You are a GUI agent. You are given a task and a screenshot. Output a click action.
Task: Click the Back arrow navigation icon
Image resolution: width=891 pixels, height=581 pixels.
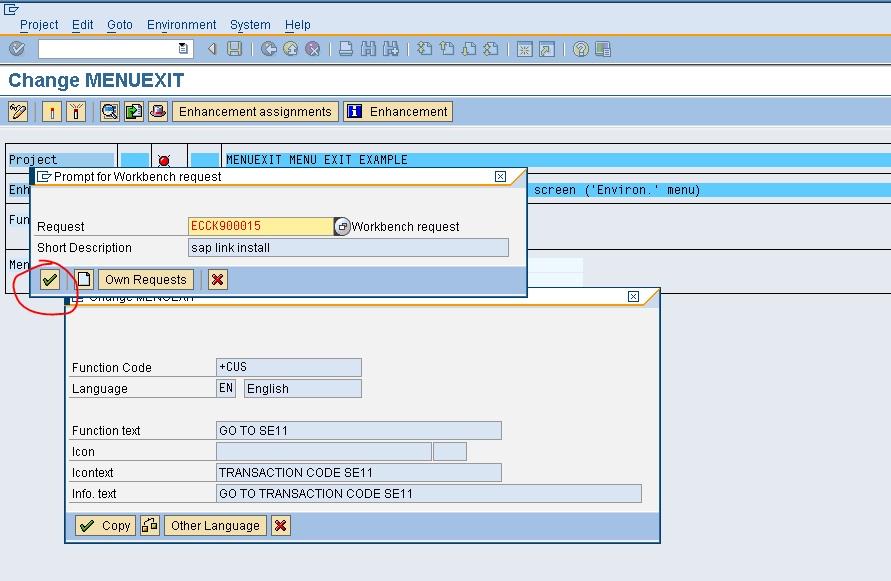[266, 48]
